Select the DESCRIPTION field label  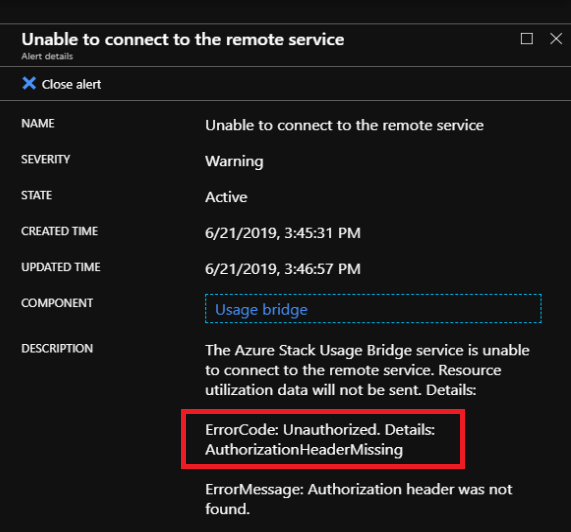57,348
